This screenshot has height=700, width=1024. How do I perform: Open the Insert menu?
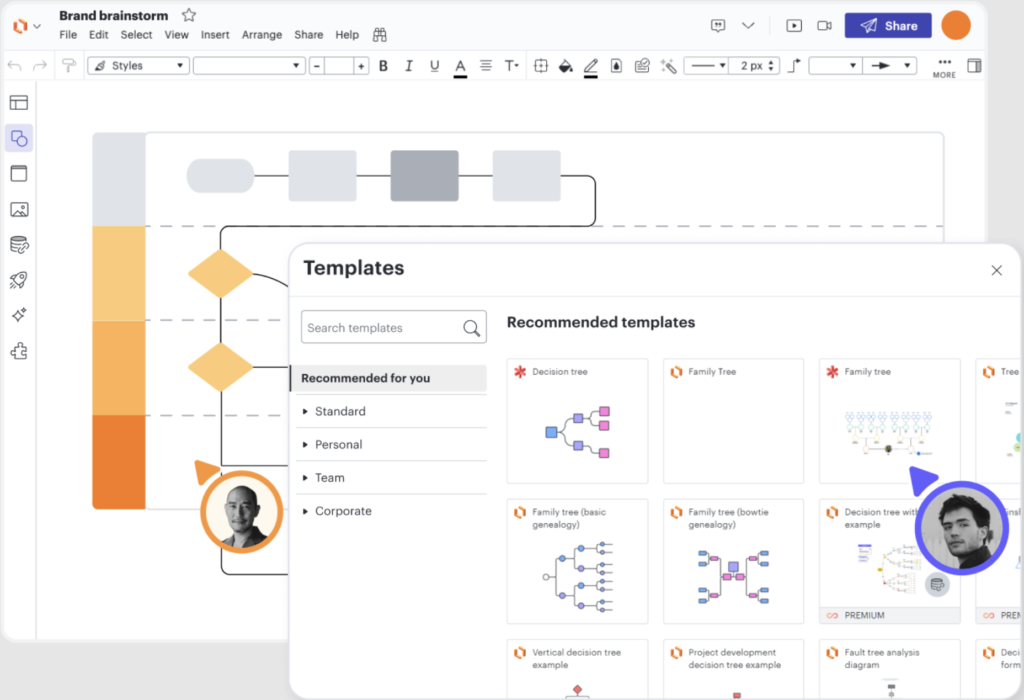(x=215, y=35)
